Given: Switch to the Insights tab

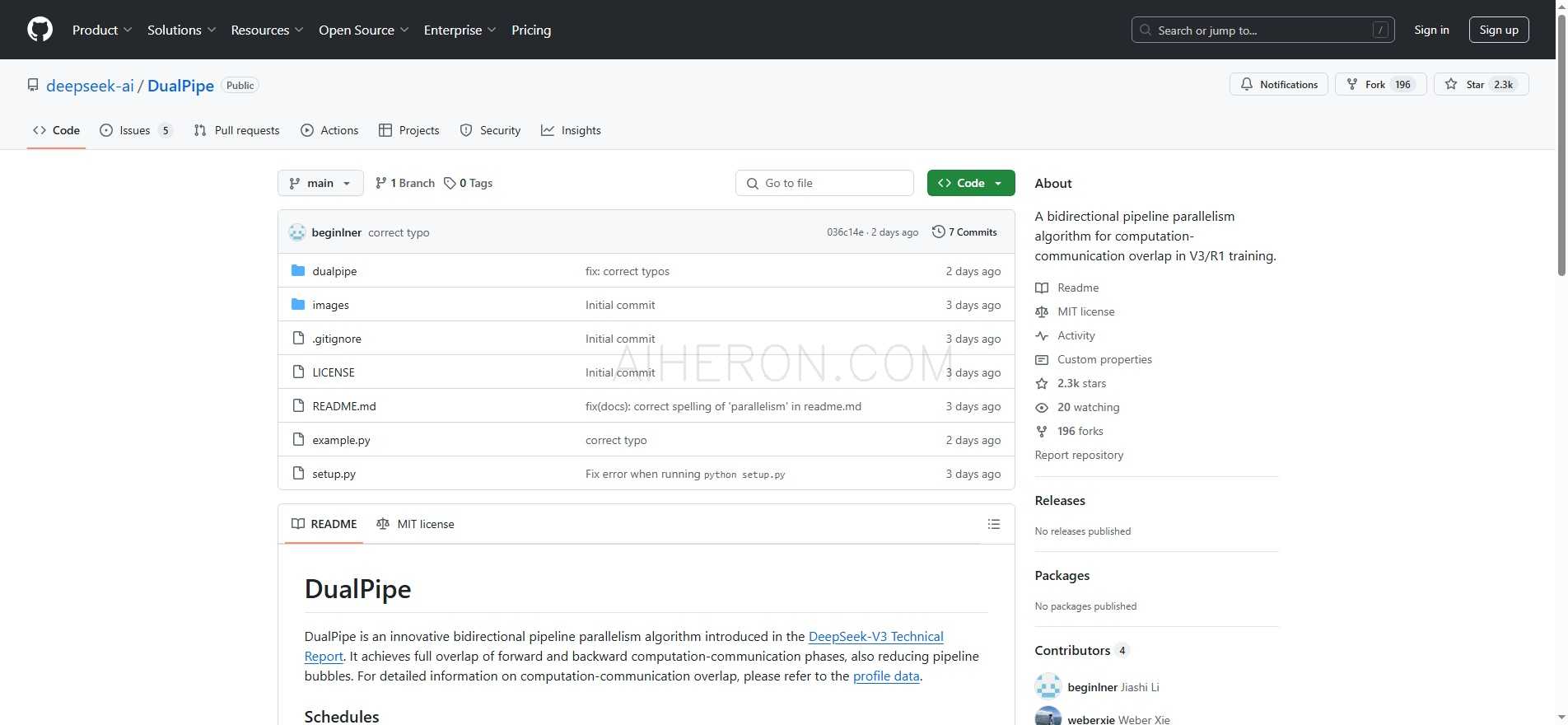Looking at the screenshot, I should pos(571,130).
